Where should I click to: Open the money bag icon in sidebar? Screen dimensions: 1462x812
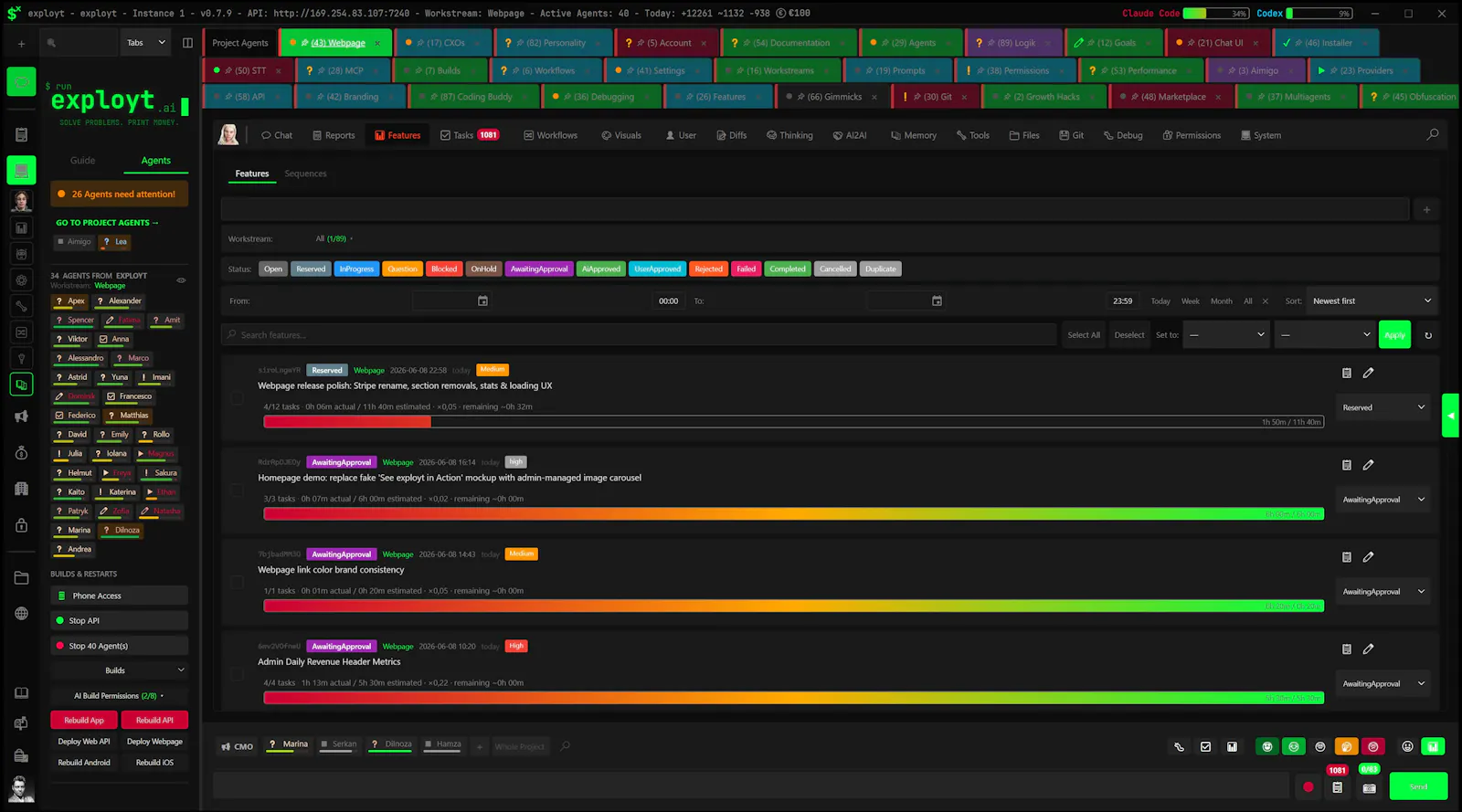click(21, 453)
